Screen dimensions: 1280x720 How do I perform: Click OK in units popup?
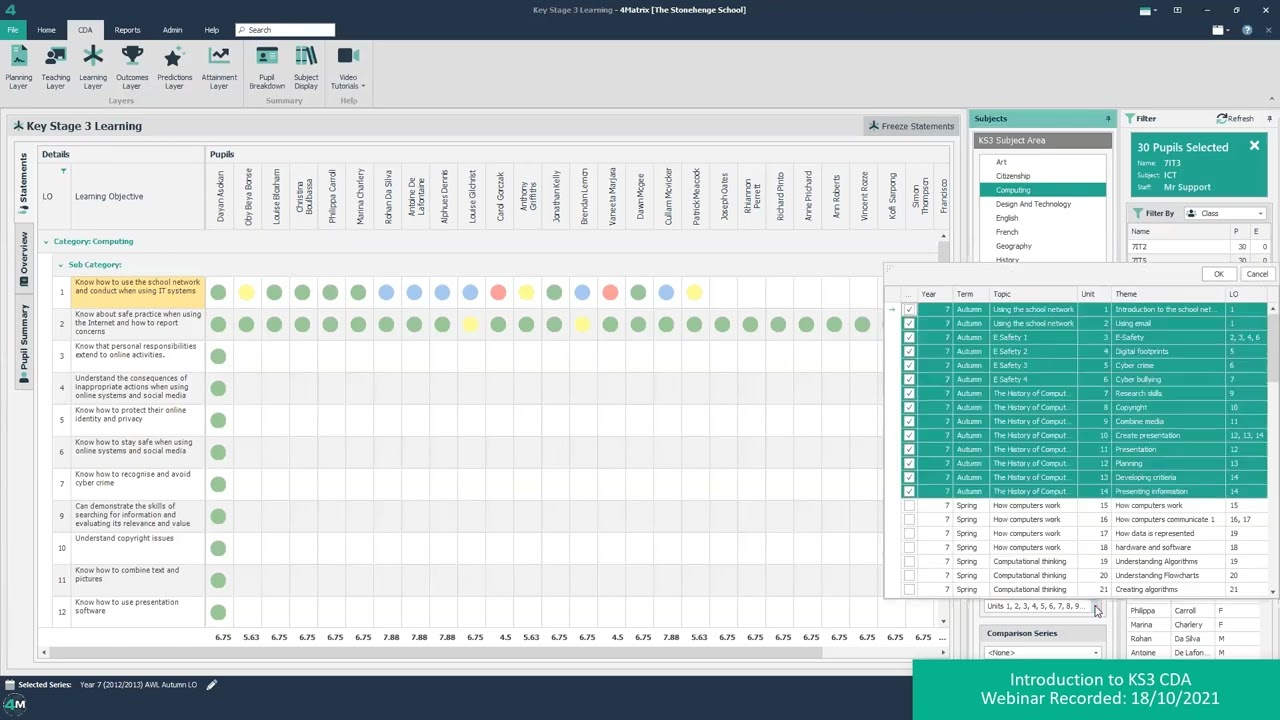click(x=1218, y=274)
